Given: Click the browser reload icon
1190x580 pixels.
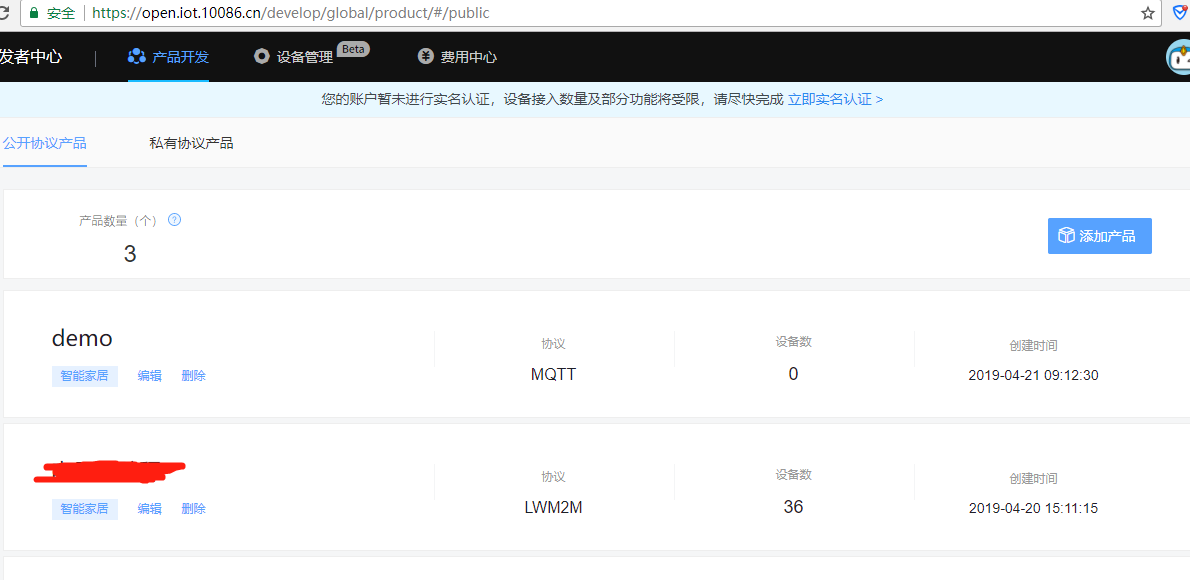Looking at the screenshot, I should coord(4,13).
